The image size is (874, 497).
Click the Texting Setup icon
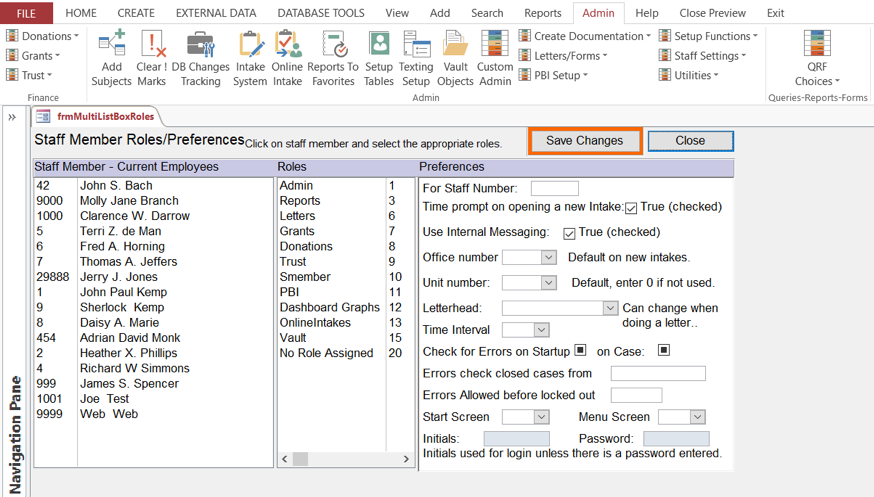(416, 58)
